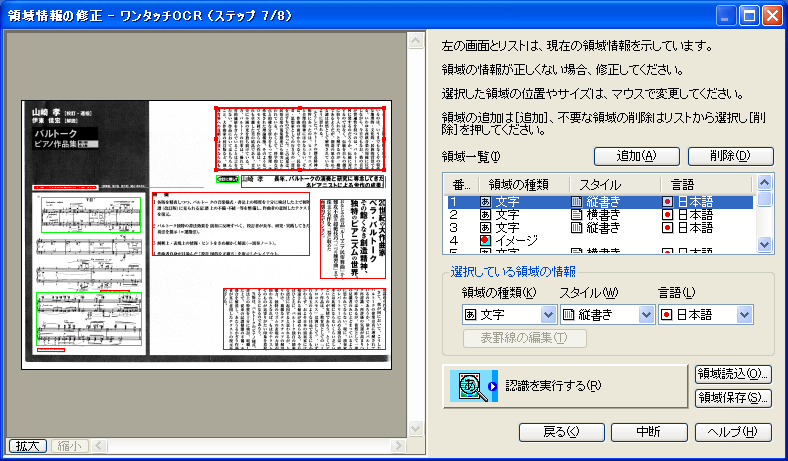The height and width of the screenshot is (461, 788).
Task: Click 領域保存(S)... button
Action: click(733, 398)
